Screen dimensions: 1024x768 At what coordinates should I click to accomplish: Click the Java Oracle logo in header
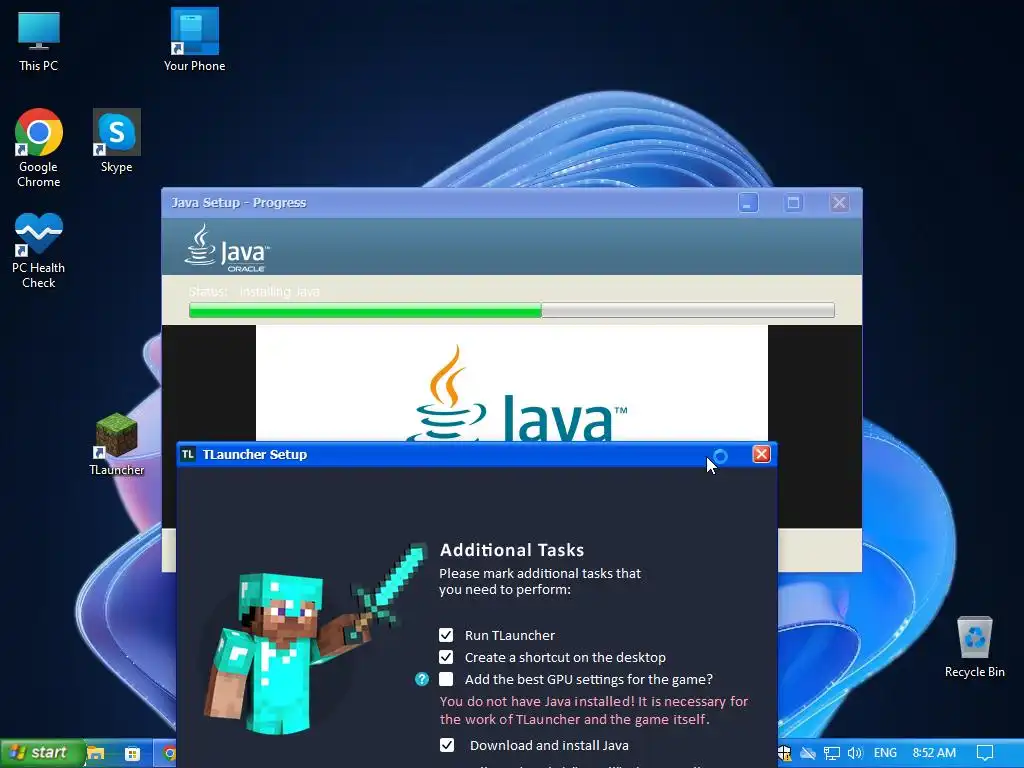(227, 248)
